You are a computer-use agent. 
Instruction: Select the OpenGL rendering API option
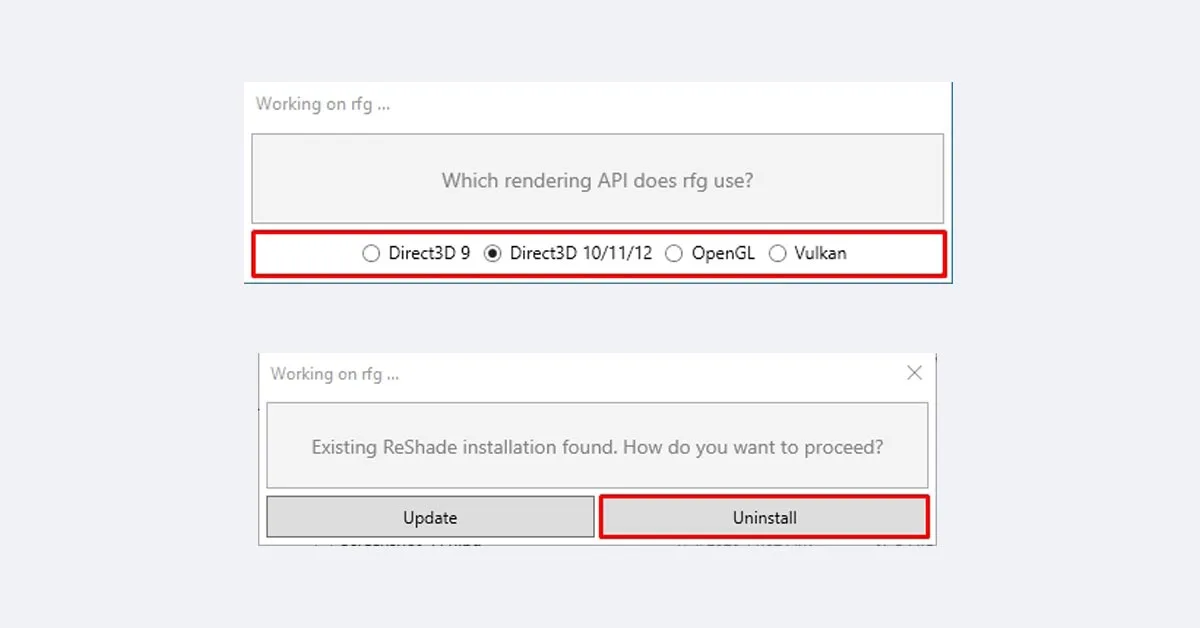pyautogui.click(x=673, y=253)
